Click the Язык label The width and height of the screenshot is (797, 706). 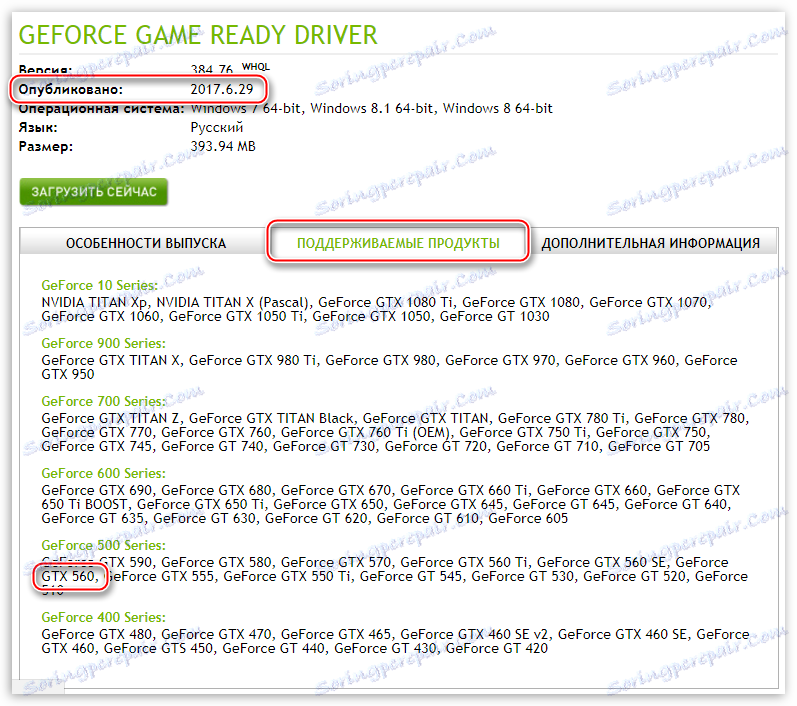coord(38,128)
